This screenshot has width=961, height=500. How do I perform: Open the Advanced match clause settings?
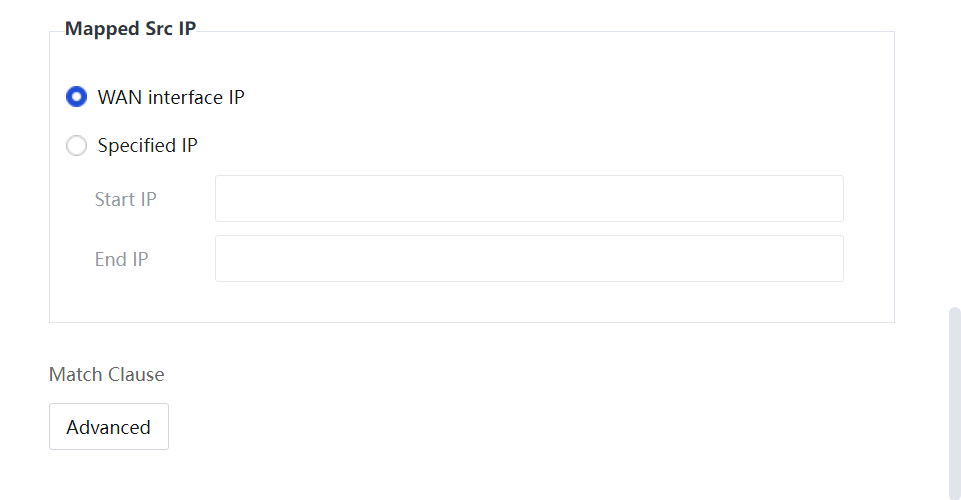pyautogui.click(x=109, y=427)
